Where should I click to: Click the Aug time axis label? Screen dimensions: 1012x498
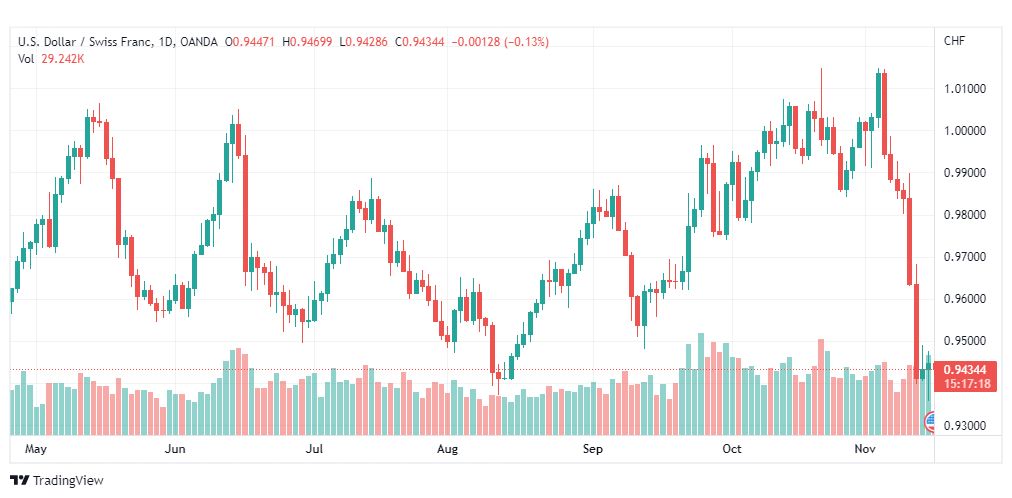click(447, 449)
